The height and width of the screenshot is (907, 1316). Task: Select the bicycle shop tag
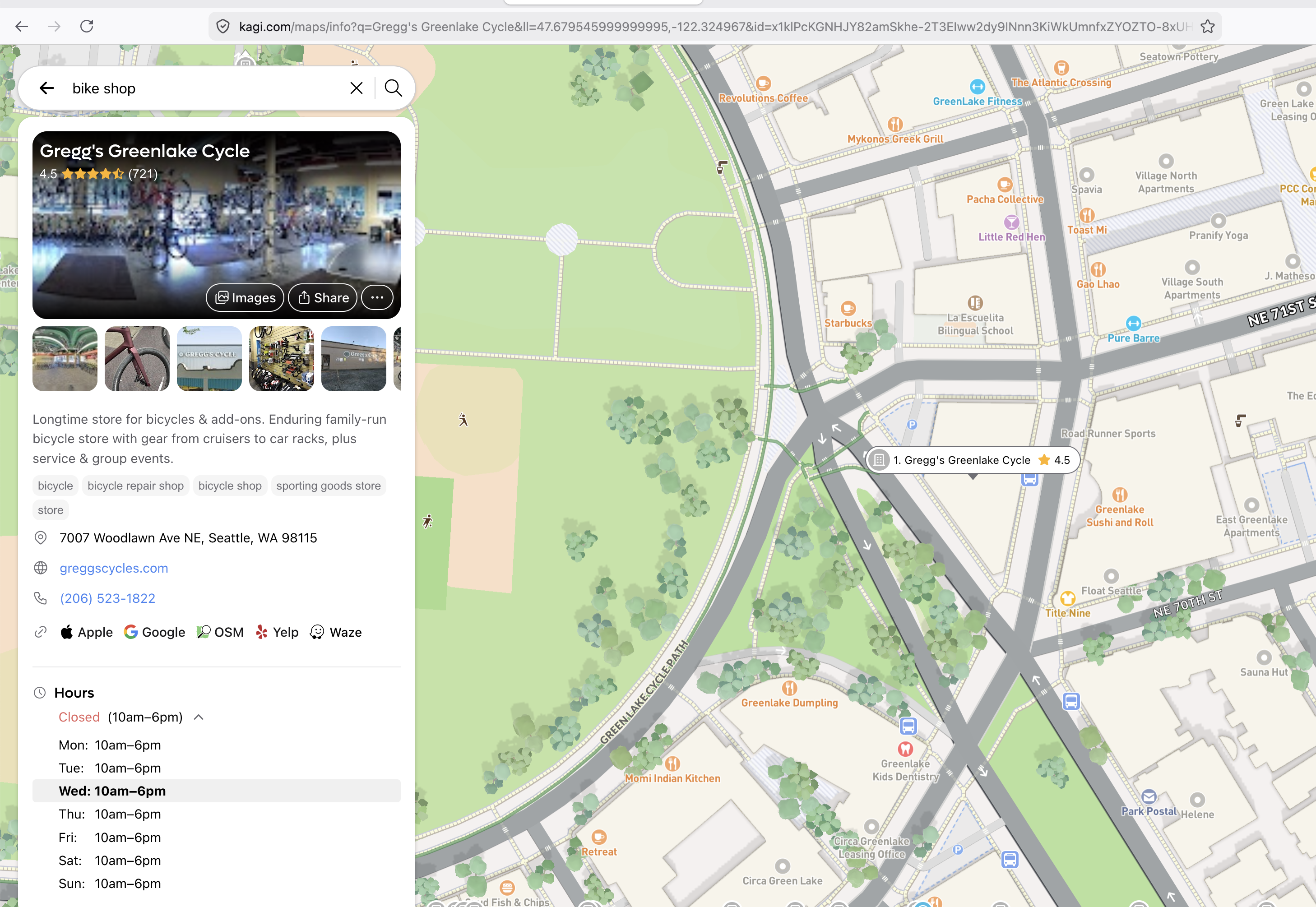230,486
